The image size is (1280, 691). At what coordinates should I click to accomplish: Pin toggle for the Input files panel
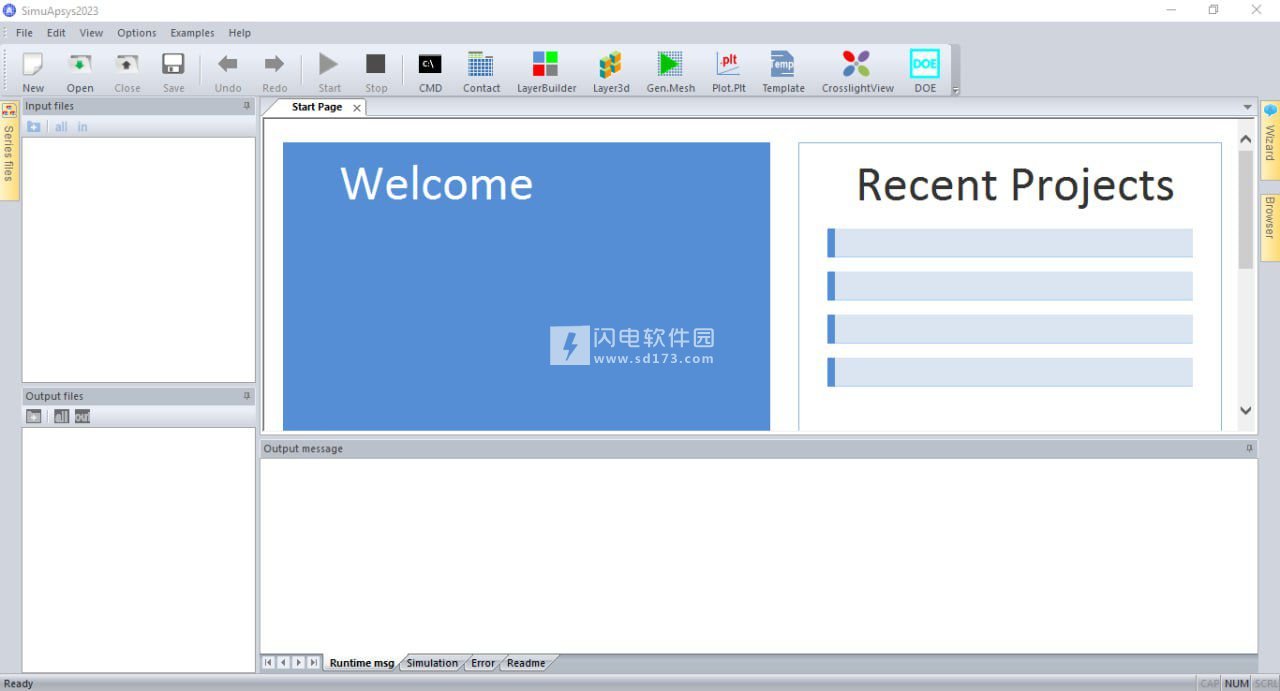coord(247,105)
